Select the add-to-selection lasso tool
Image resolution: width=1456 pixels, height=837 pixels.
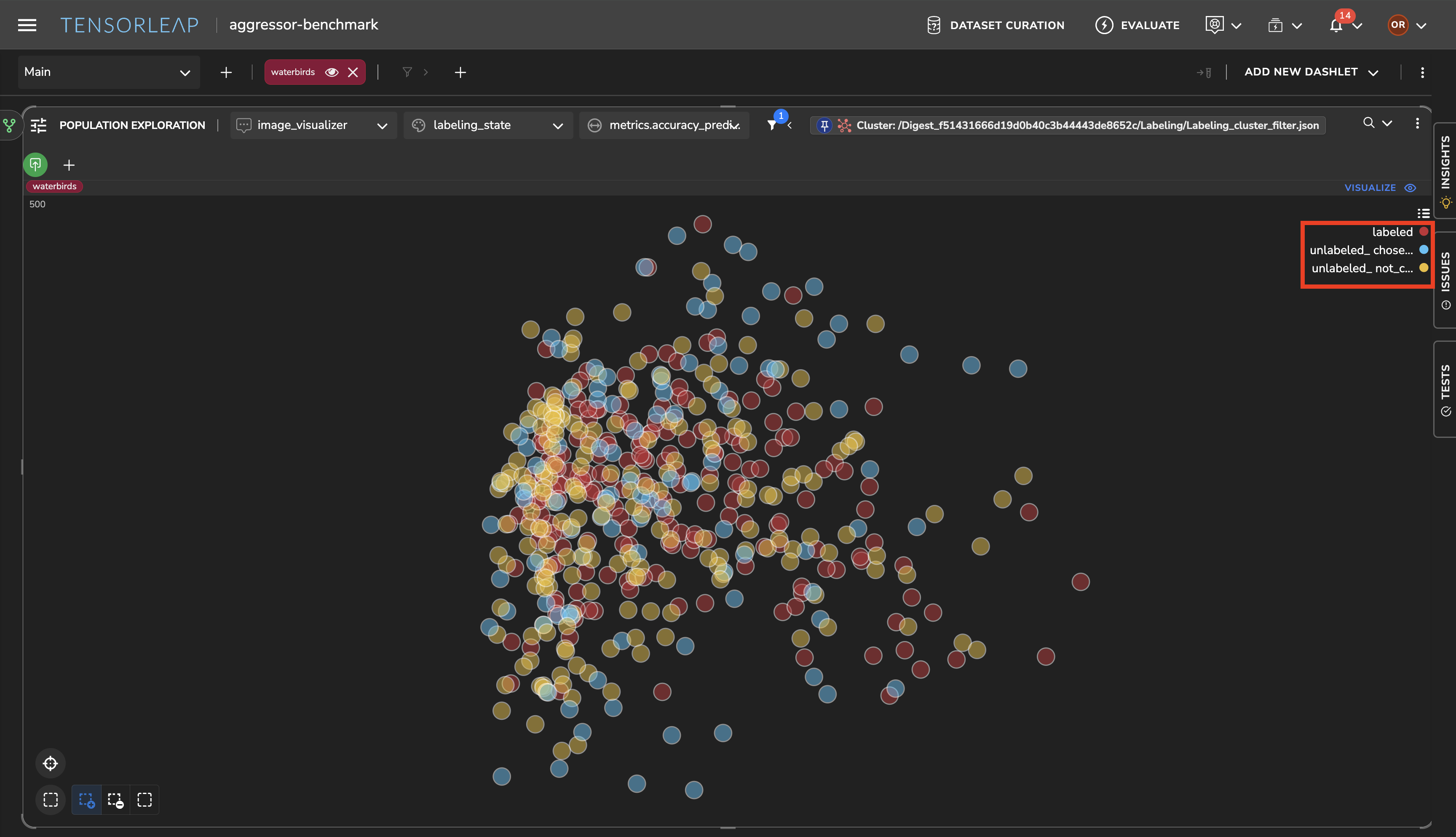pyautogui.click(x=87, y=799)
